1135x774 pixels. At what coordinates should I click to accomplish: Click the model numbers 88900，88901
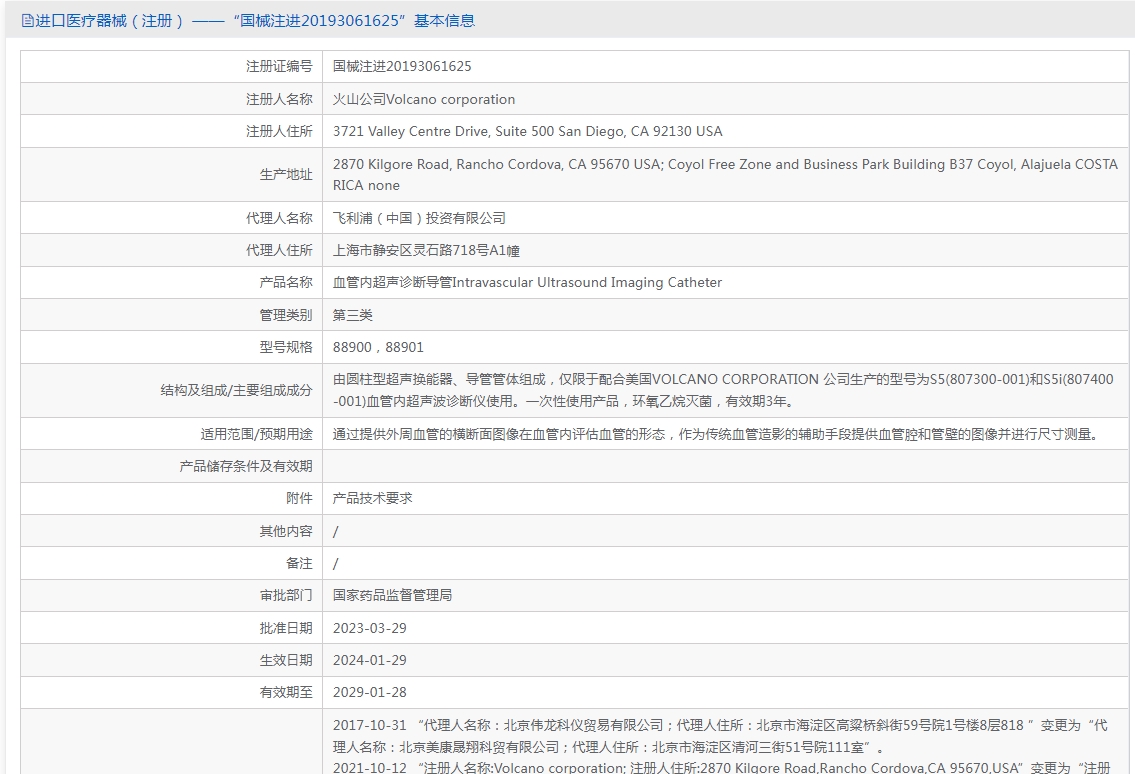tap(379, 347)
